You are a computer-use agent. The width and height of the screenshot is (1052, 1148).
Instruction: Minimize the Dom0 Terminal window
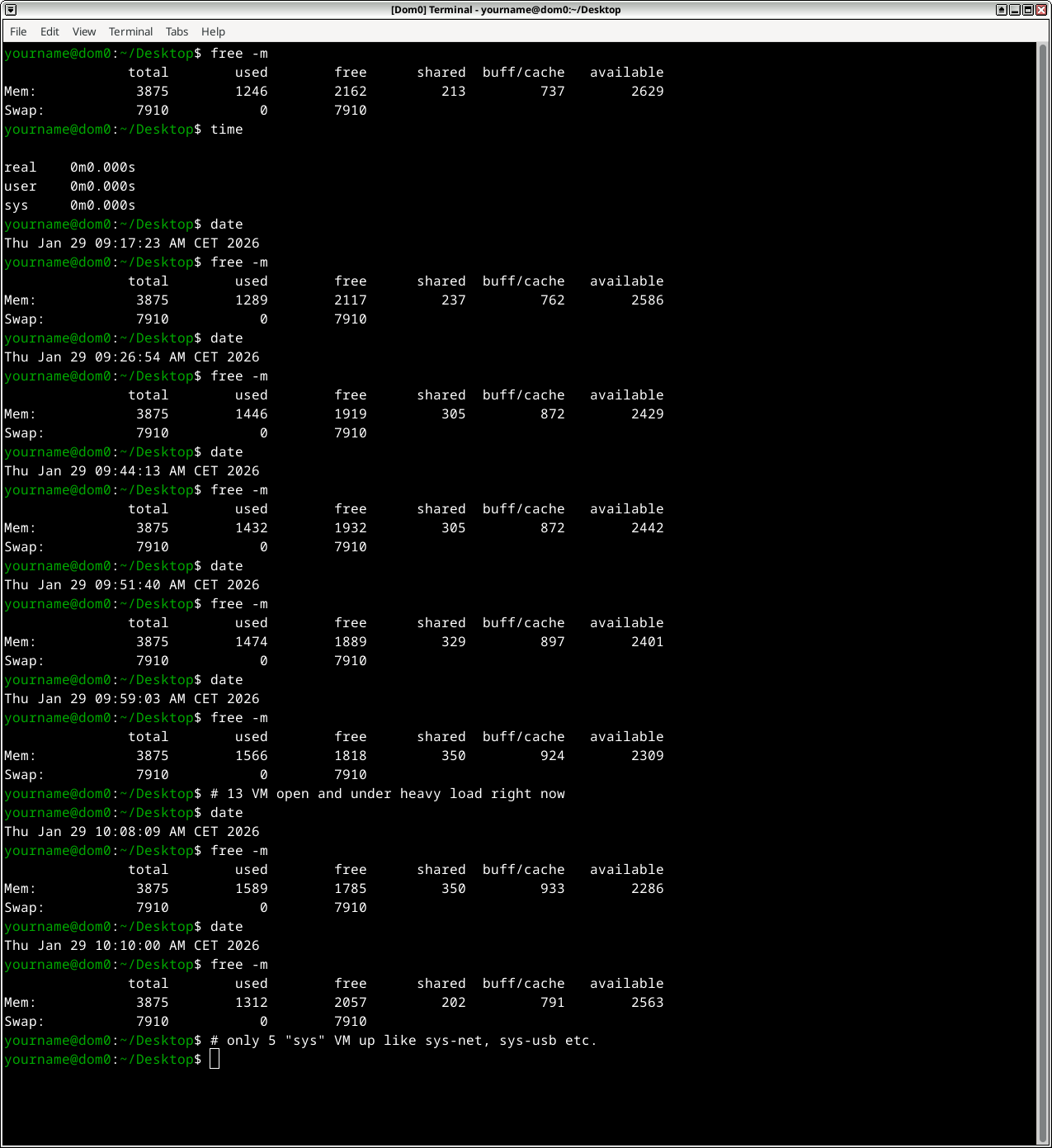coord(1014,10)
